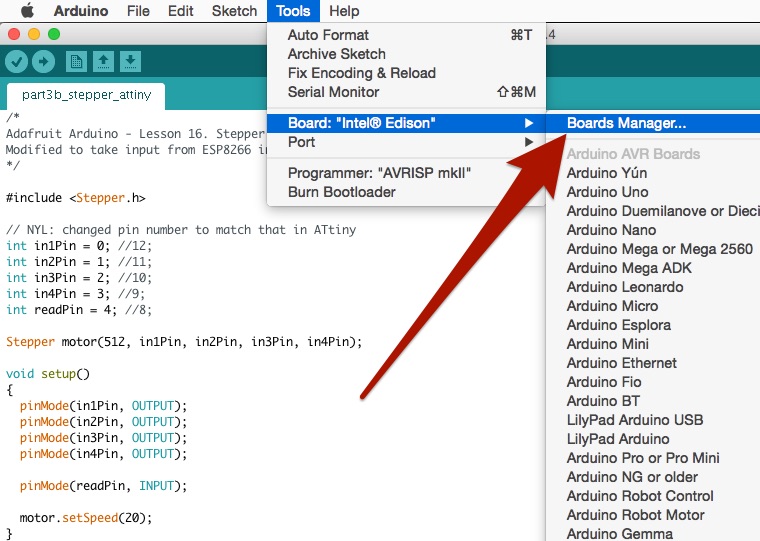
Task: Open Boards Manager...
Action: pos(653,123)
